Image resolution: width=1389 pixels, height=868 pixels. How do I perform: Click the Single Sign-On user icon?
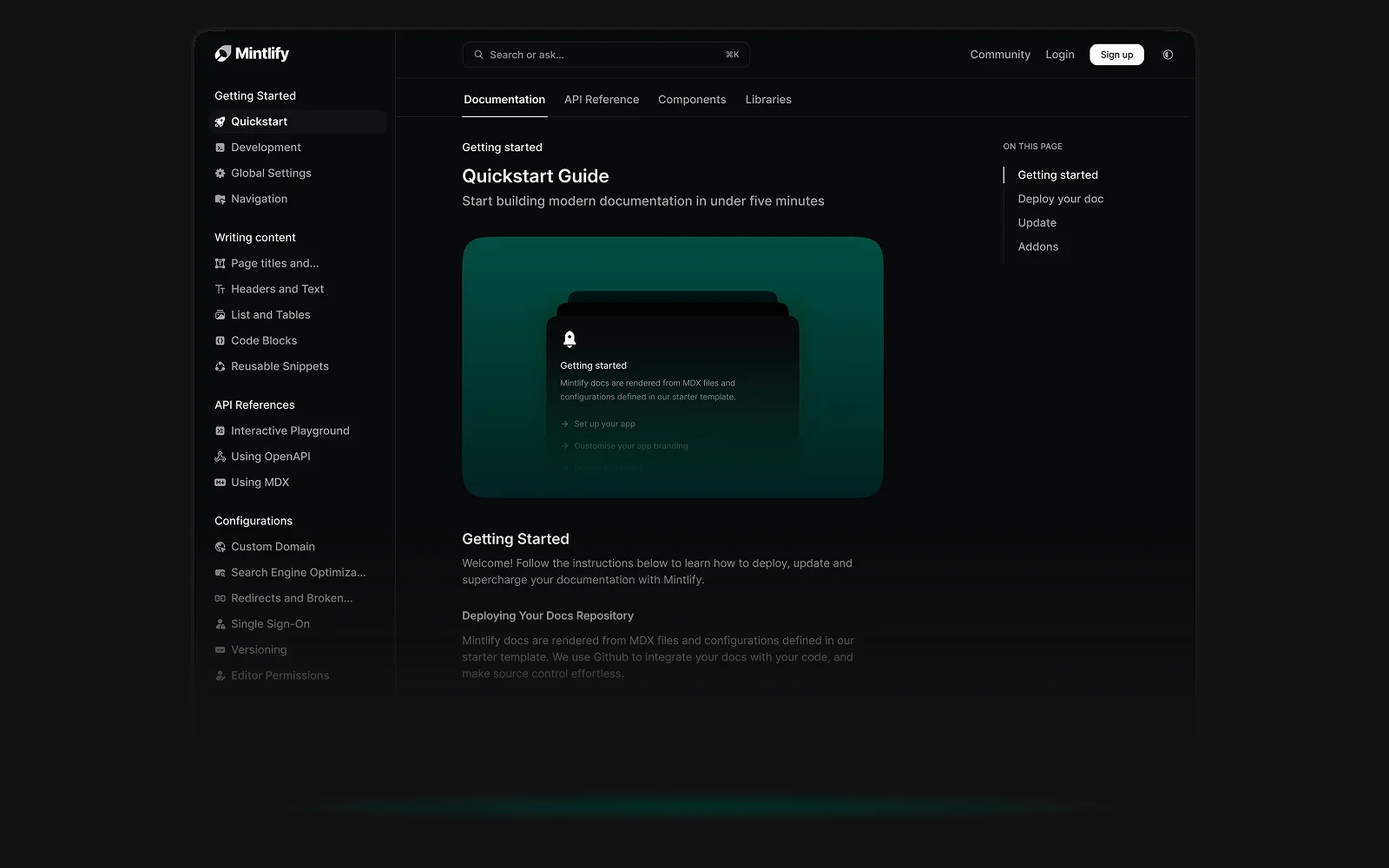pyautogui.click(x=220, y=624)
